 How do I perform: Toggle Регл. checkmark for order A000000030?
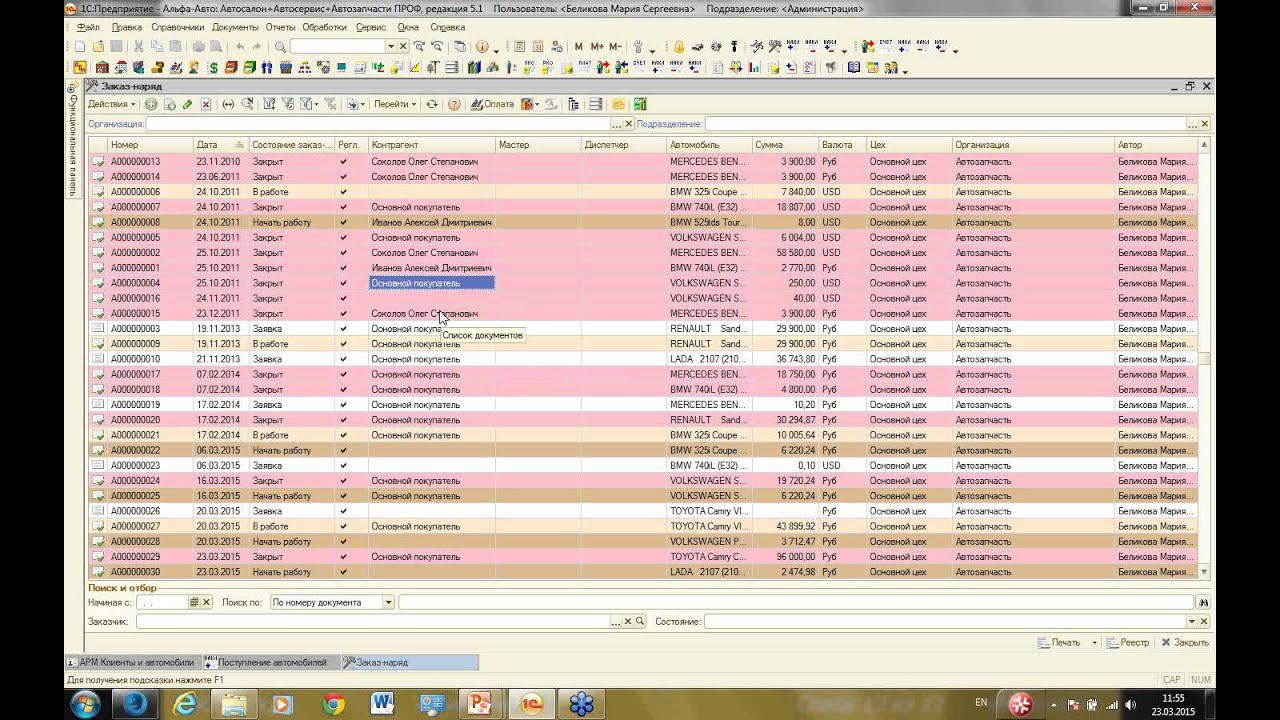click(x=343, y=572)
